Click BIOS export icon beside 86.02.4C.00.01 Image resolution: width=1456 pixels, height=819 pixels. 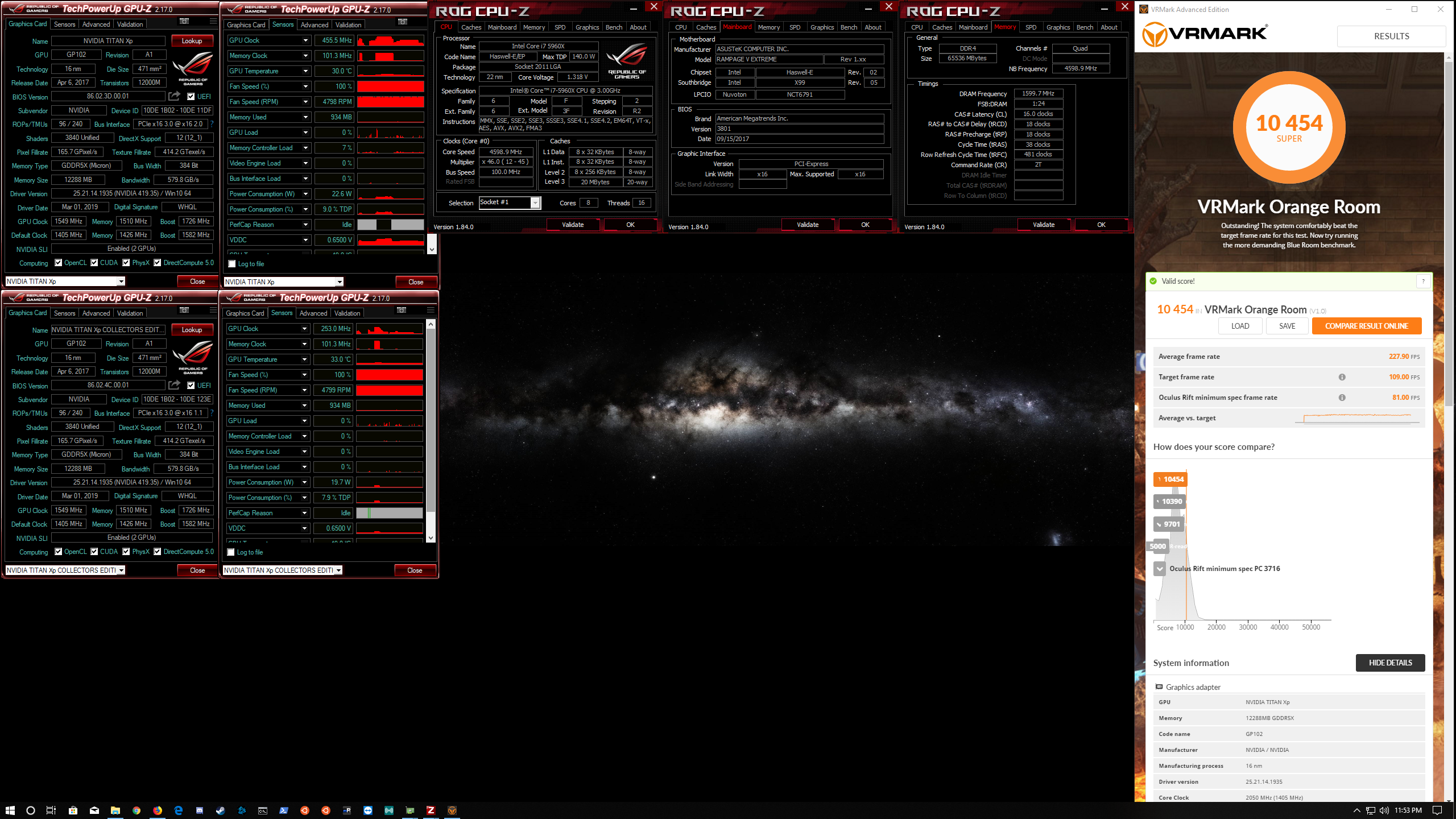point(175,385)
